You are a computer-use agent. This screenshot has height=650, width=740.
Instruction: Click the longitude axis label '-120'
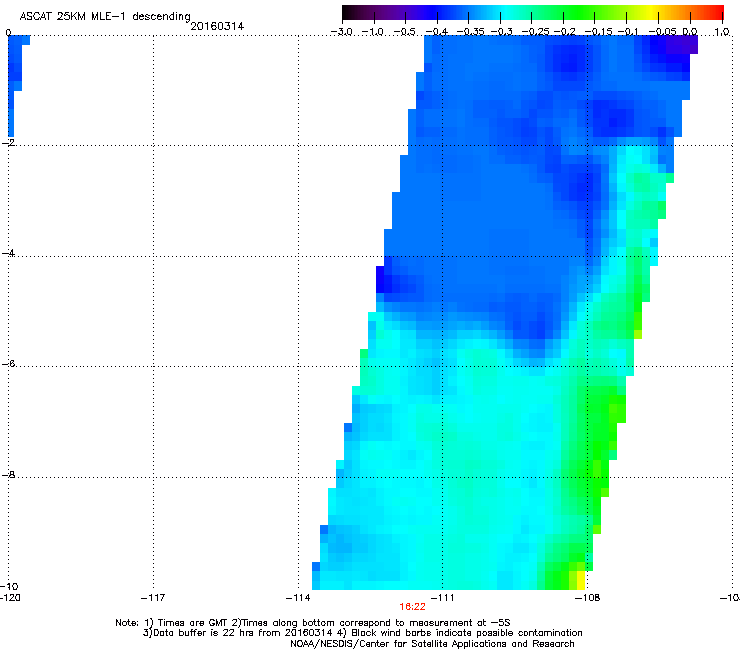10,598
